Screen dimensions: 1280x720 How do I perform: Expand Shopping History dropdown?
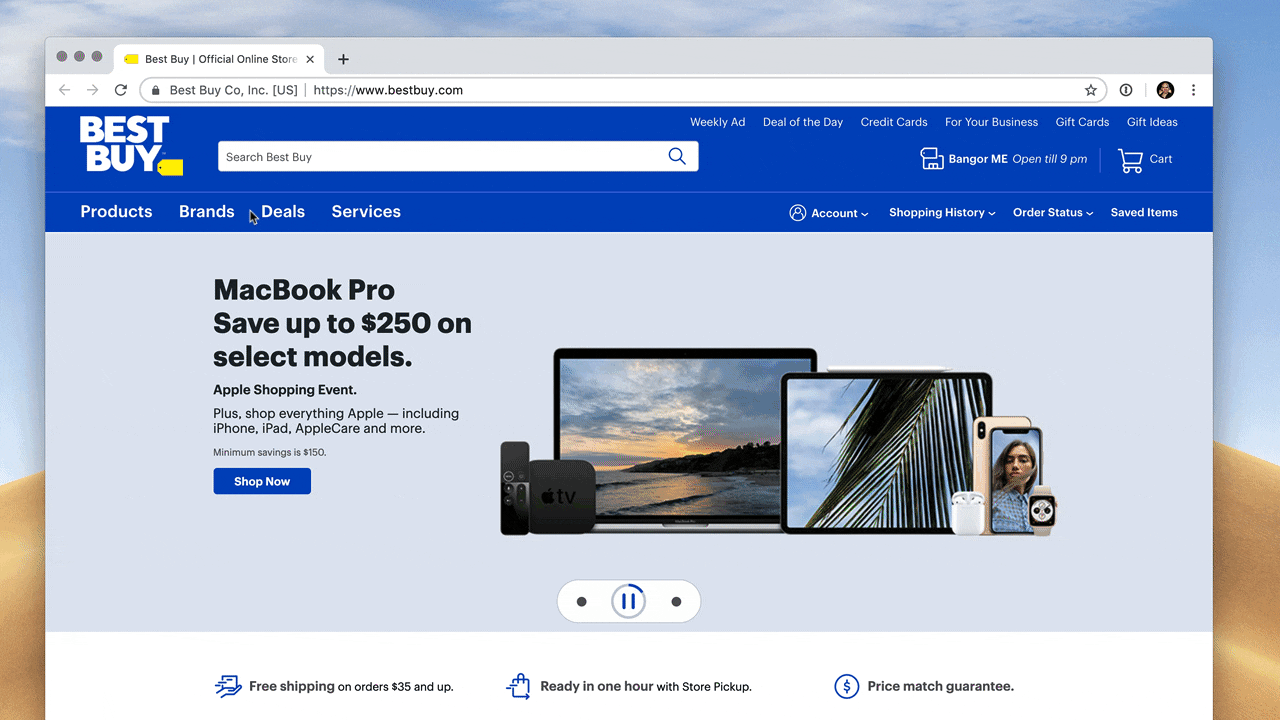point(942,213)
